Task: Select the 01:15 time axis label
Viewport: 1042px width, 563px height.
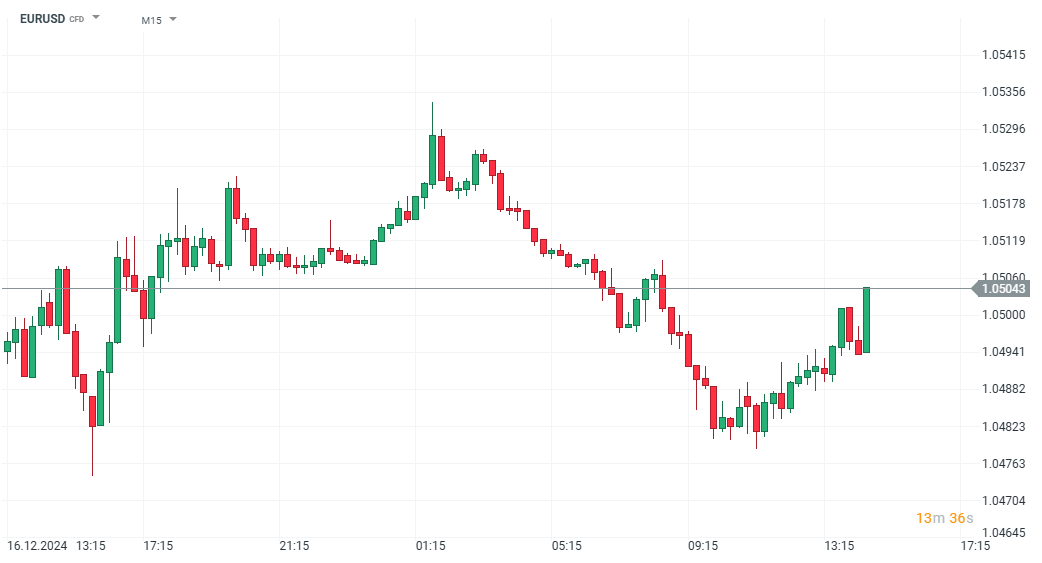Action: pyautogui.click(x=430, y=546)
